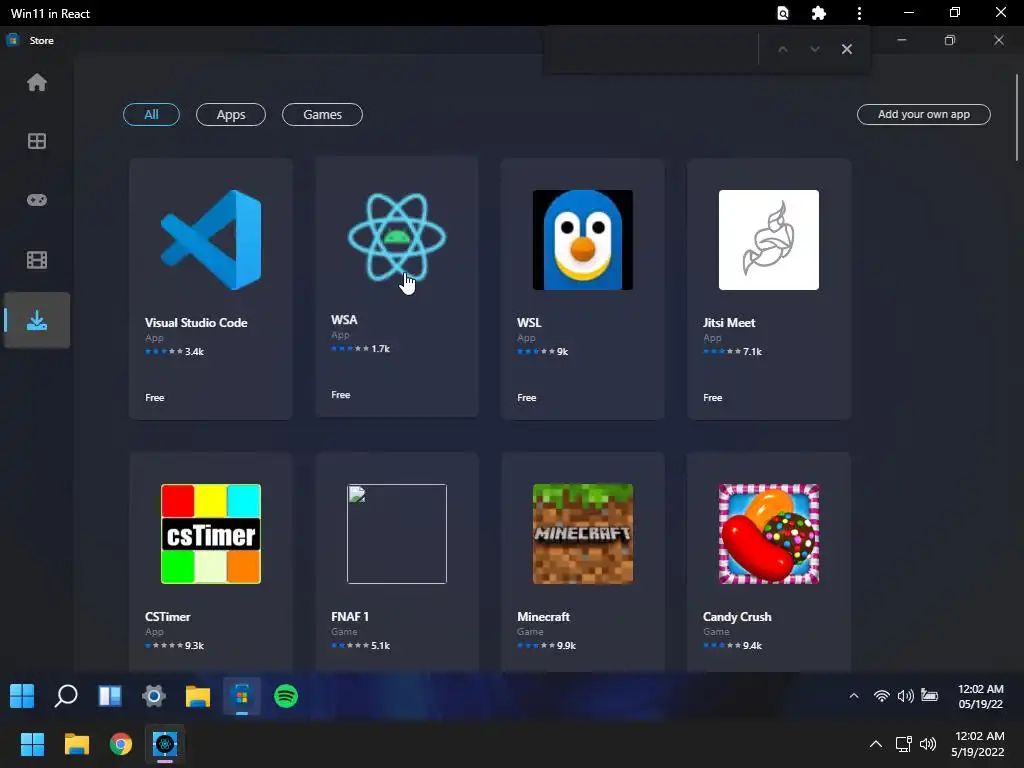1024x768 pixels.
Task: Open the host system tray volume icon
Action: [927, 744]
